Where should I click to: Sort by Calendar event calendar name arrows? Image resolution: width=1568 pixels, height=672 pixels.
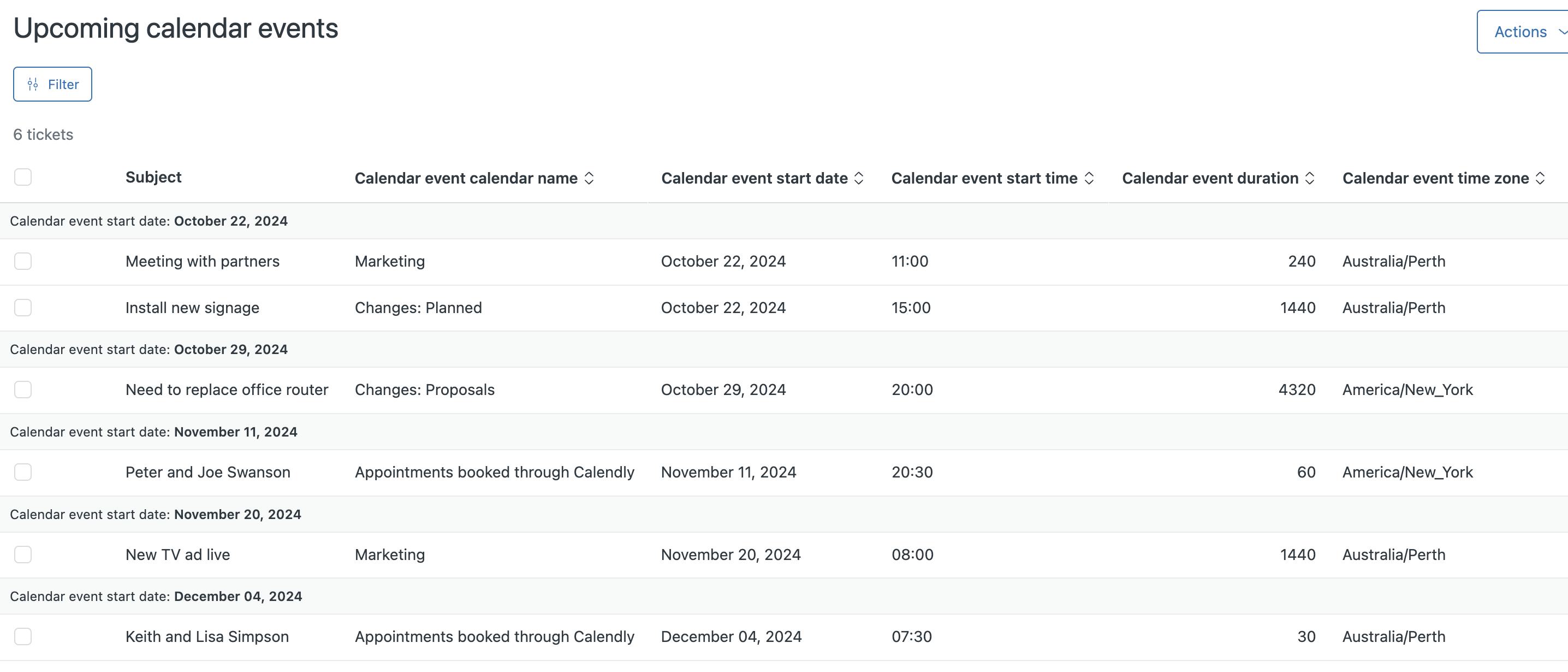point(589,179)
